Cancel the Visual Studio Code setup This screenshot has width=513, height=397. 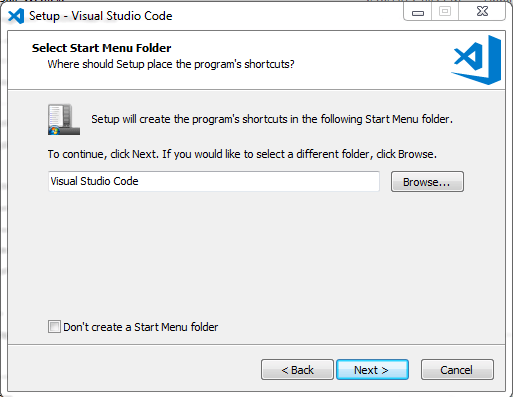(x=457, y=370)
